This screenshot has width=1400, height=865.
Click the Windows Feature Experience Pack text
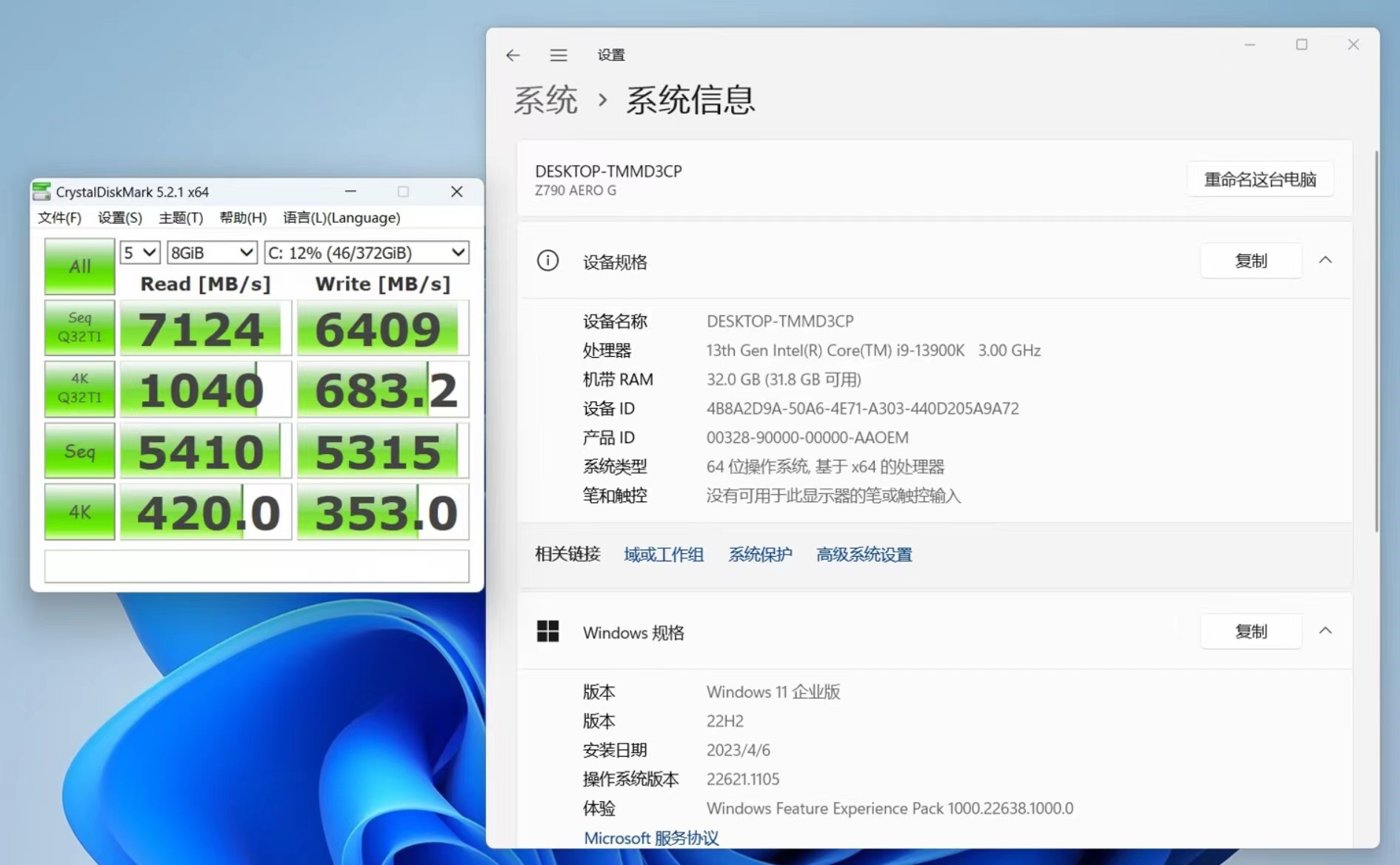890,809
